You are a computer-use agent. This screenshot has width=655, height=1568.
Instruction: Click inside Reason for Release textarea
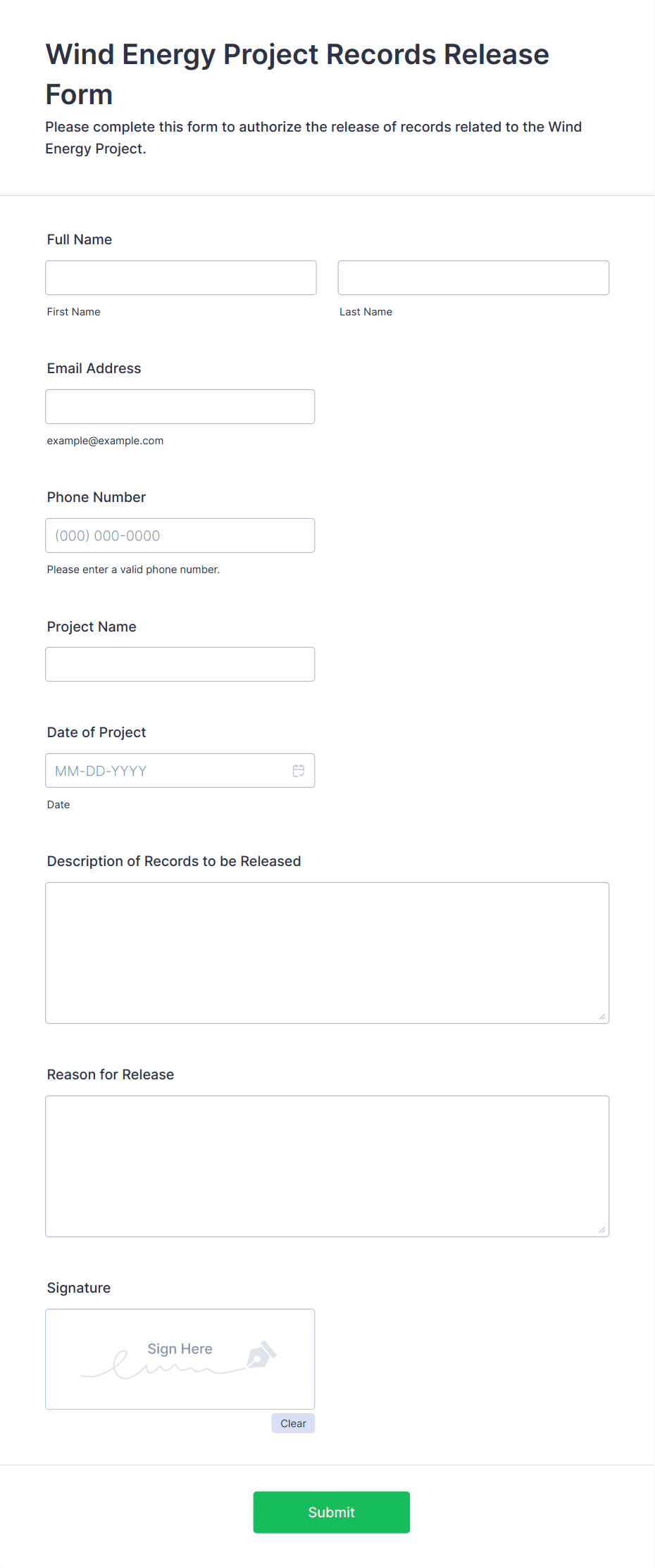(327, 1166)
